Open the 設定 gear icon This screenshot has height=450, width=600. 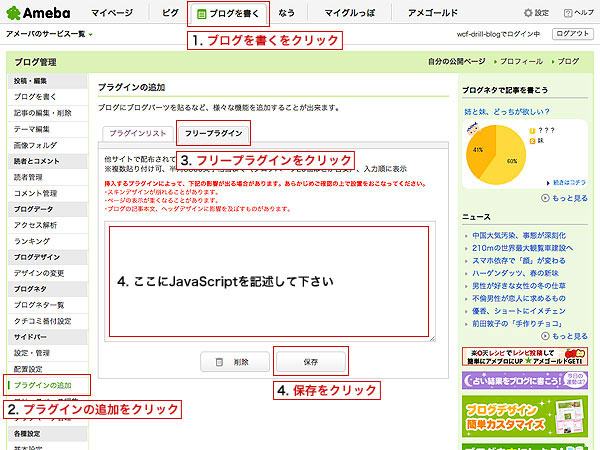[528, 13]
